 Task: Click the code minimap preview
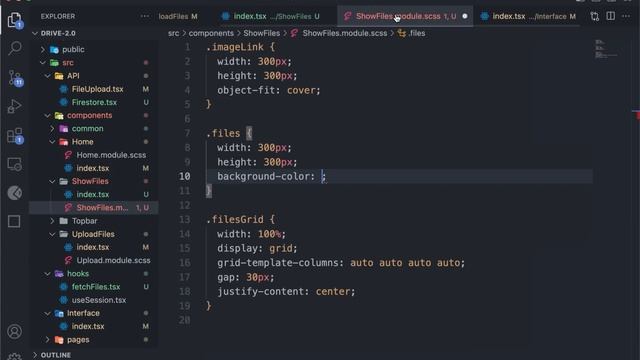[606, 49]
